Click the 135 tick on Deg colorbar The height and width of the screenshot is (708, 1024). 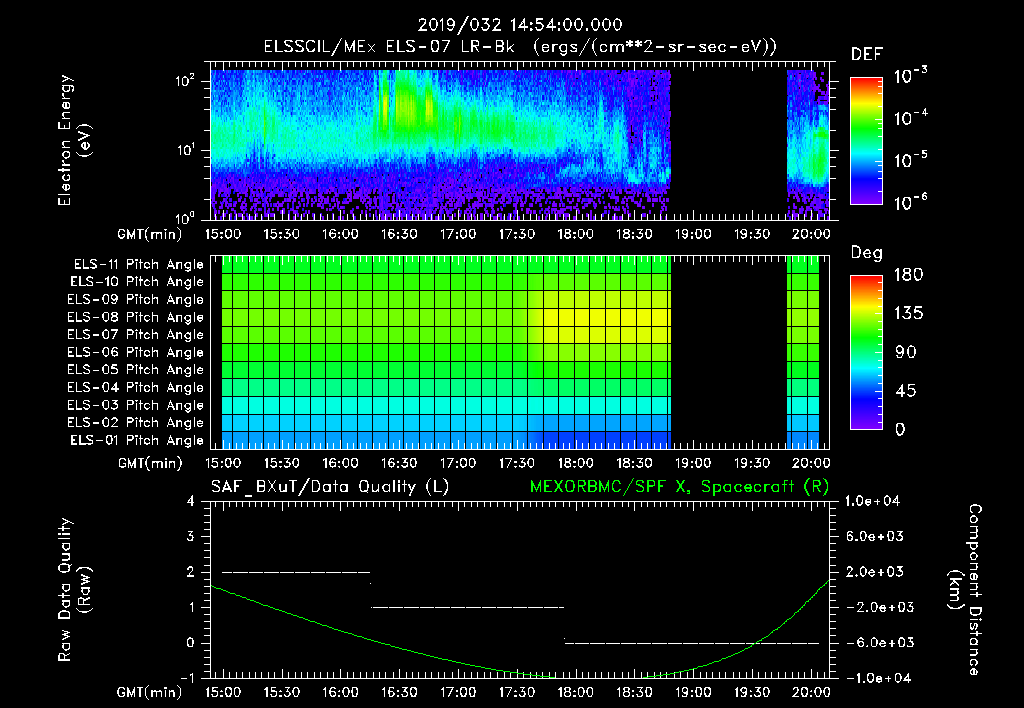908,314
